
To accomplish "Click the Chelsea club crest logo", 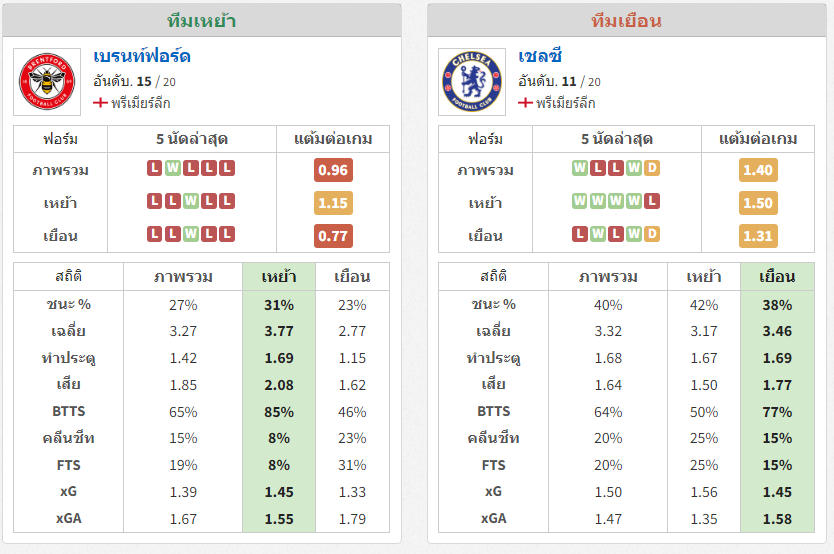I will [472, 81].
